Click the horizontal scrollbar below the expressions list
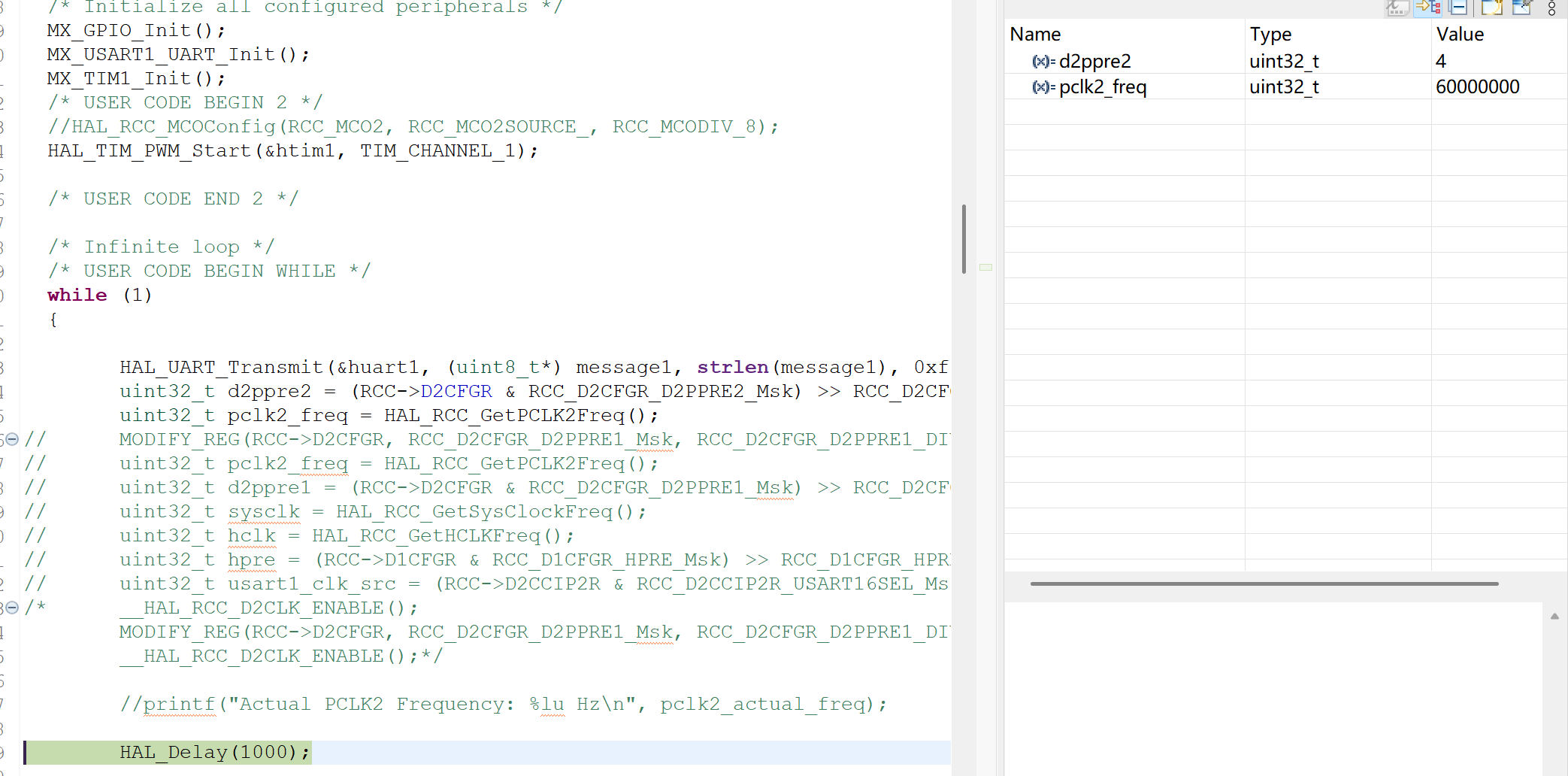Image resolution: width=1568 pixels, height=776 pixels. (x=1263, y=584)
